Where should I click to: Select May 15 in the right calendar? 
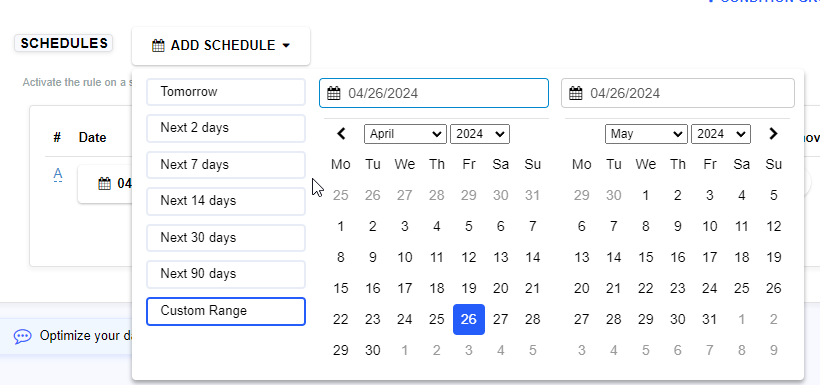pyautogui.click(x=646, y=257)
